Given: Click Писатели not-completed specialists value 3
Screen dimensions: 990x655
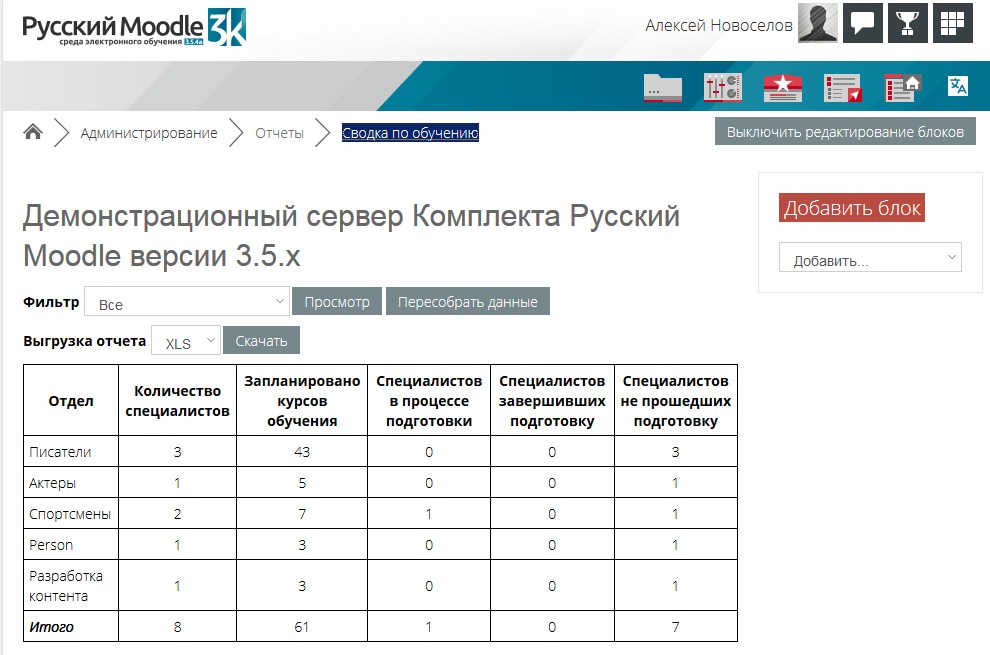Looking at the screenshot, I should pos(676,452).
